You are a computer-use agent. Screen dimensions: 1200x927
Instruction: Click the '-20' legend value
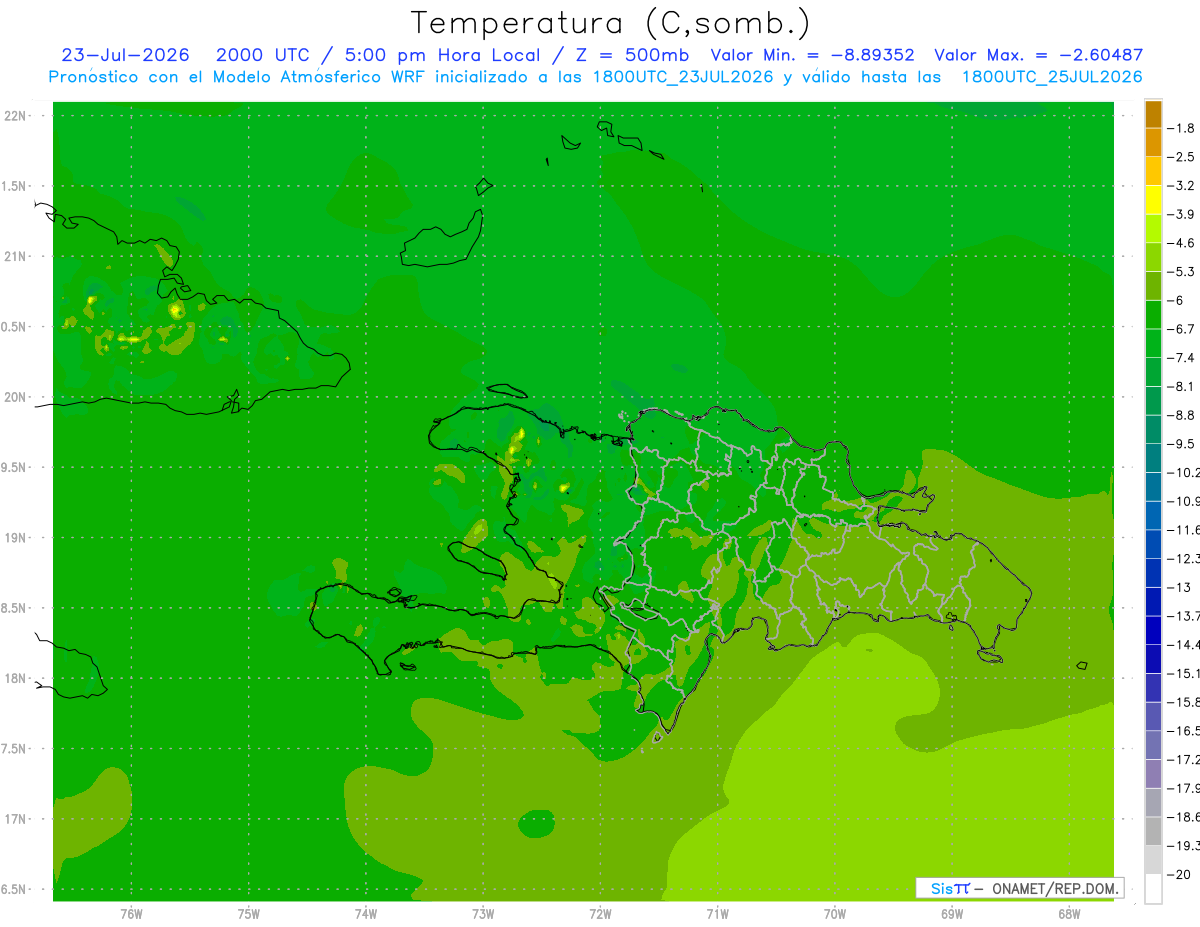[x=1180, y=874]
